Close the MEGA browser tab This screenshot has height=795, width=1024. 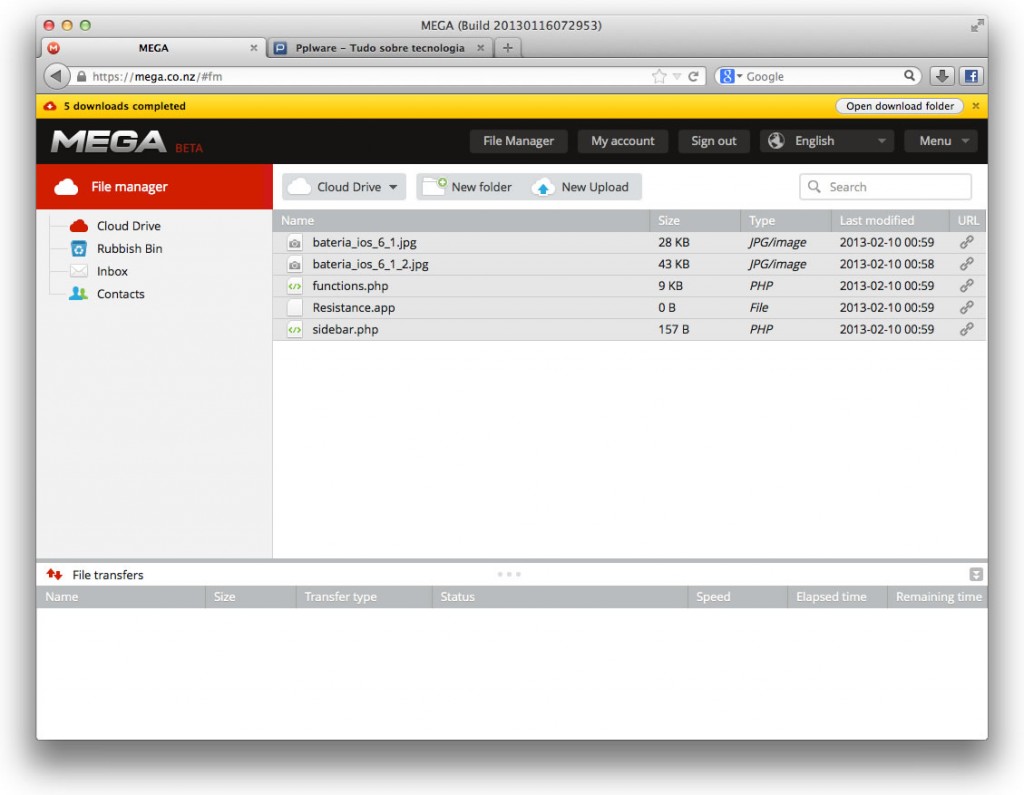[253, 48]
